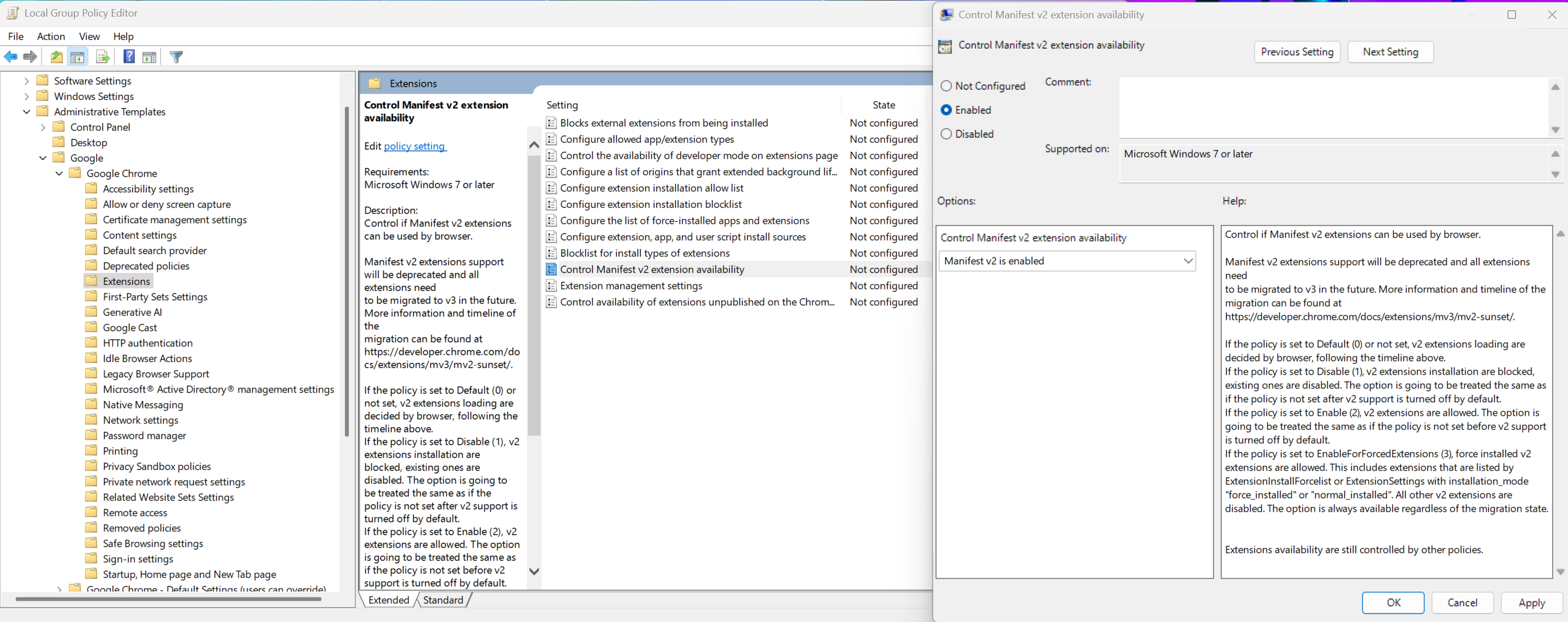Collapse the Google Chrome tree node
The image size is (1568, 622).
tap(59, 174)
